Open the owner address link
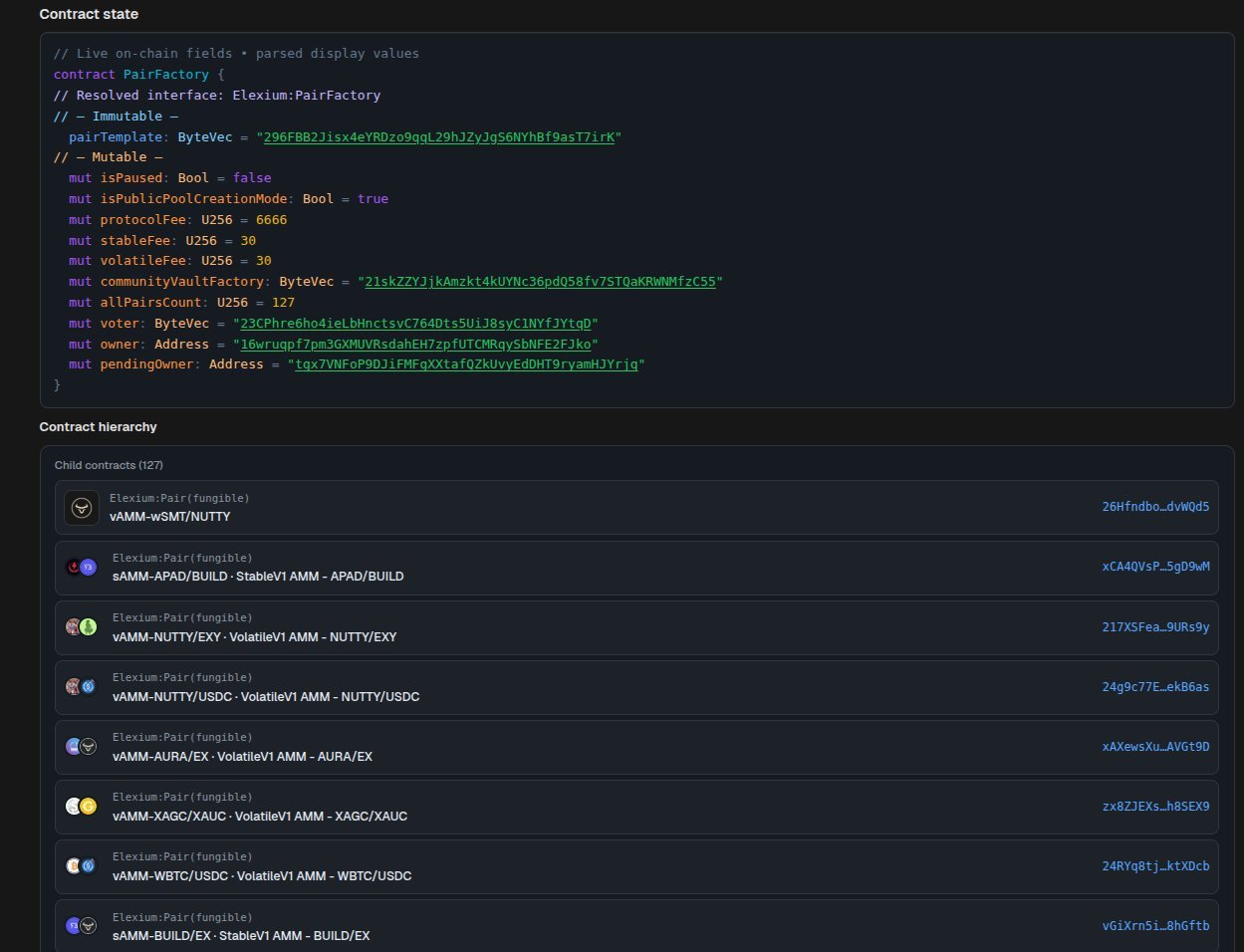Viewport: 1244px width, 952px height. (x=415, y=345)
